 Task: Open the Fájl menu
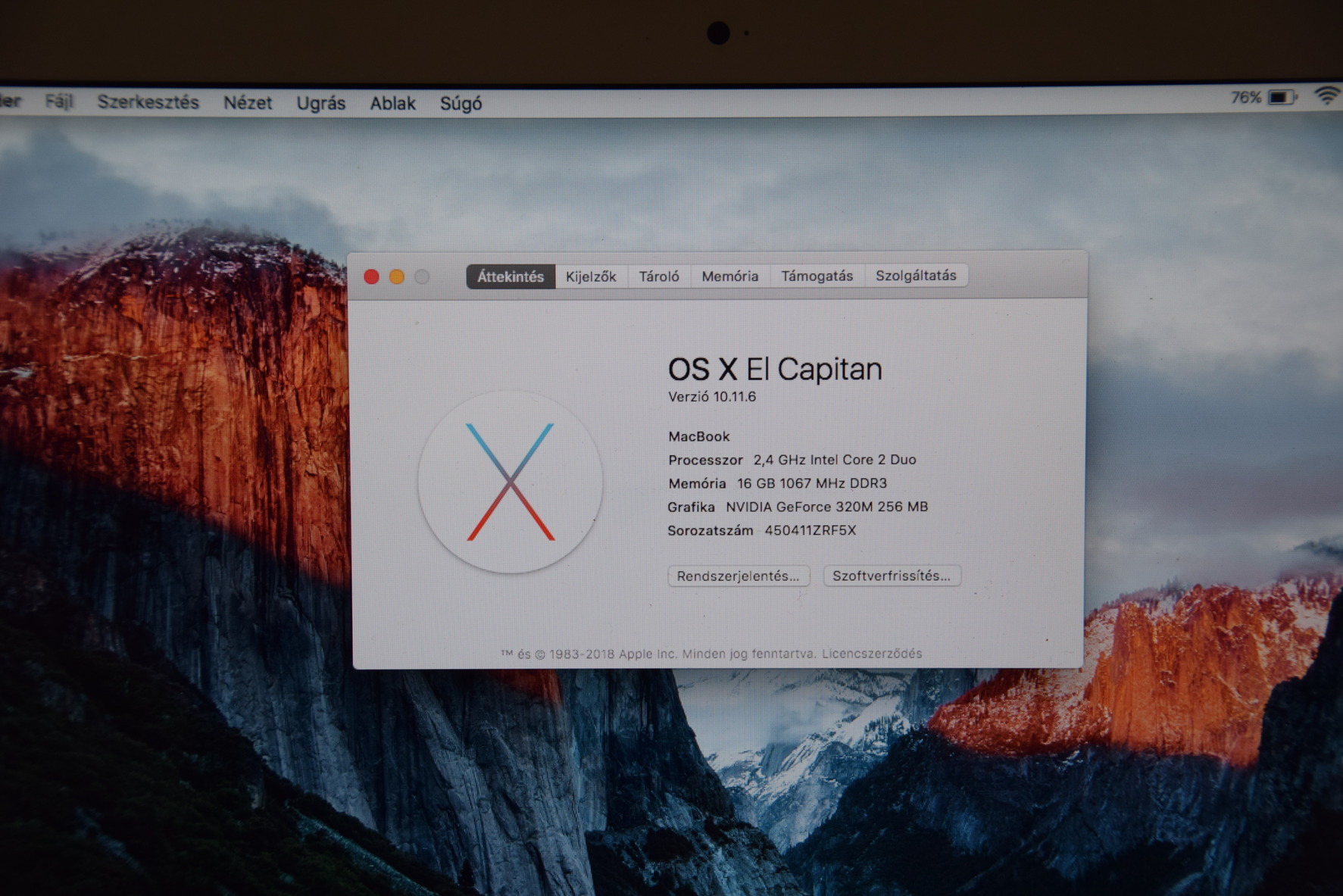tap(59, 101)
